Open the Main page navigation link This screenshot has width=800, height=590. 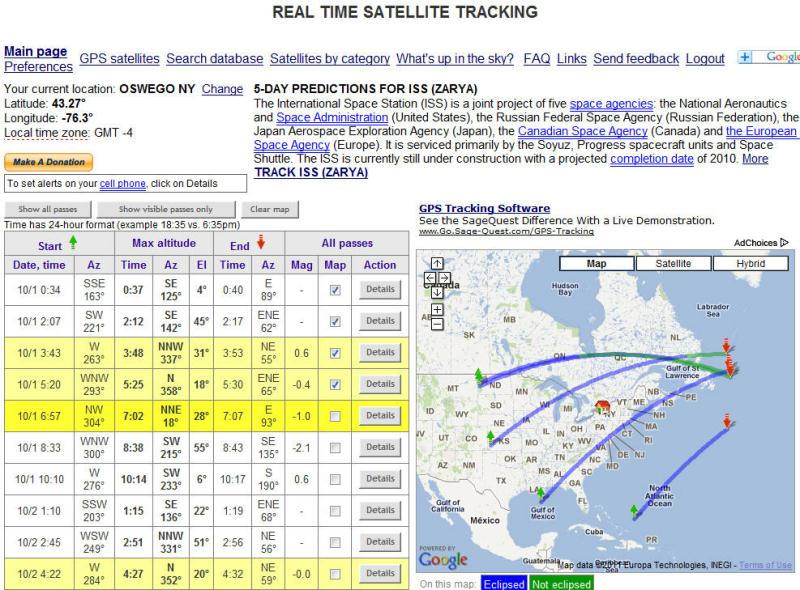point(36,52)
